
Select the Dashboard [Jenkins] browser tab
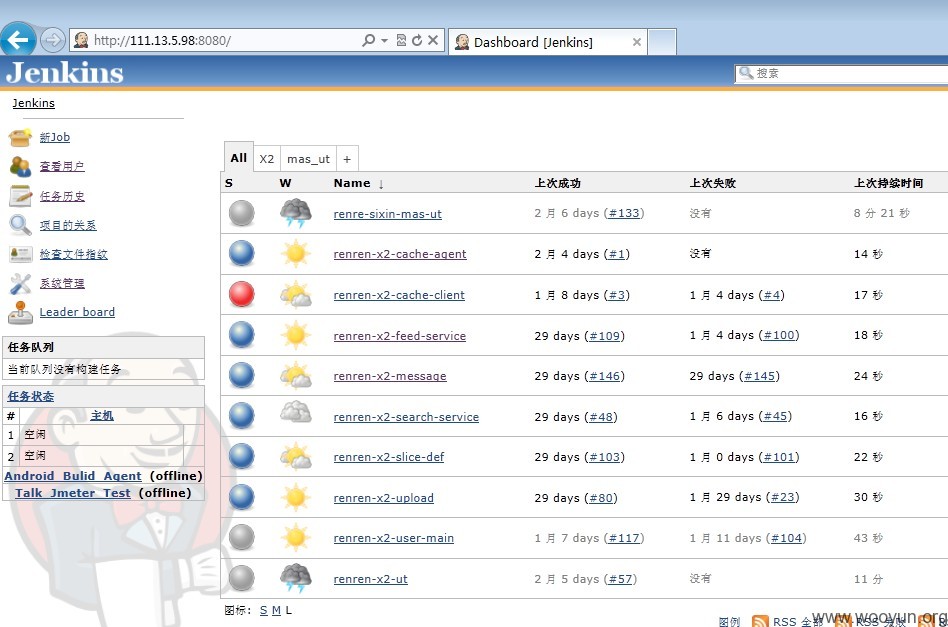pyautogui.click(x=547, y=42)
